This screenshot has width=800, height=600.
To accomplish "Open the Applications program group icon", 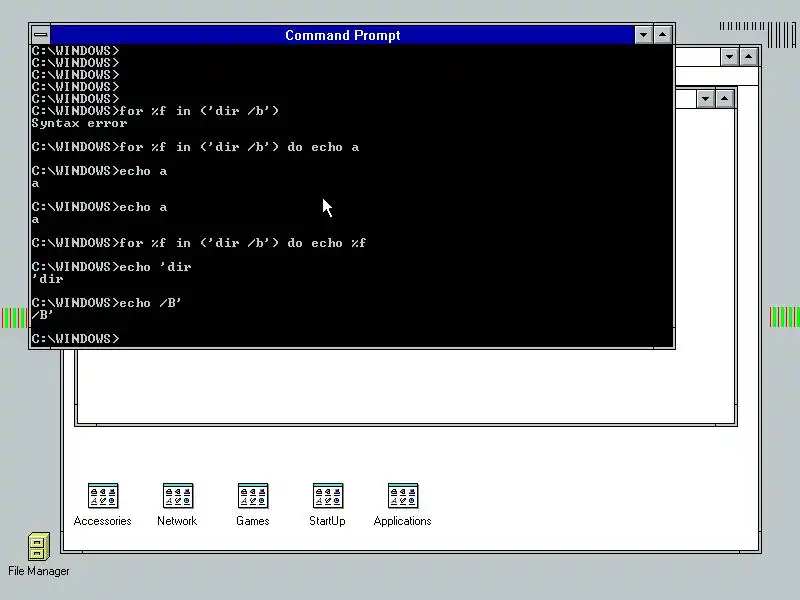I will point(403,495).
